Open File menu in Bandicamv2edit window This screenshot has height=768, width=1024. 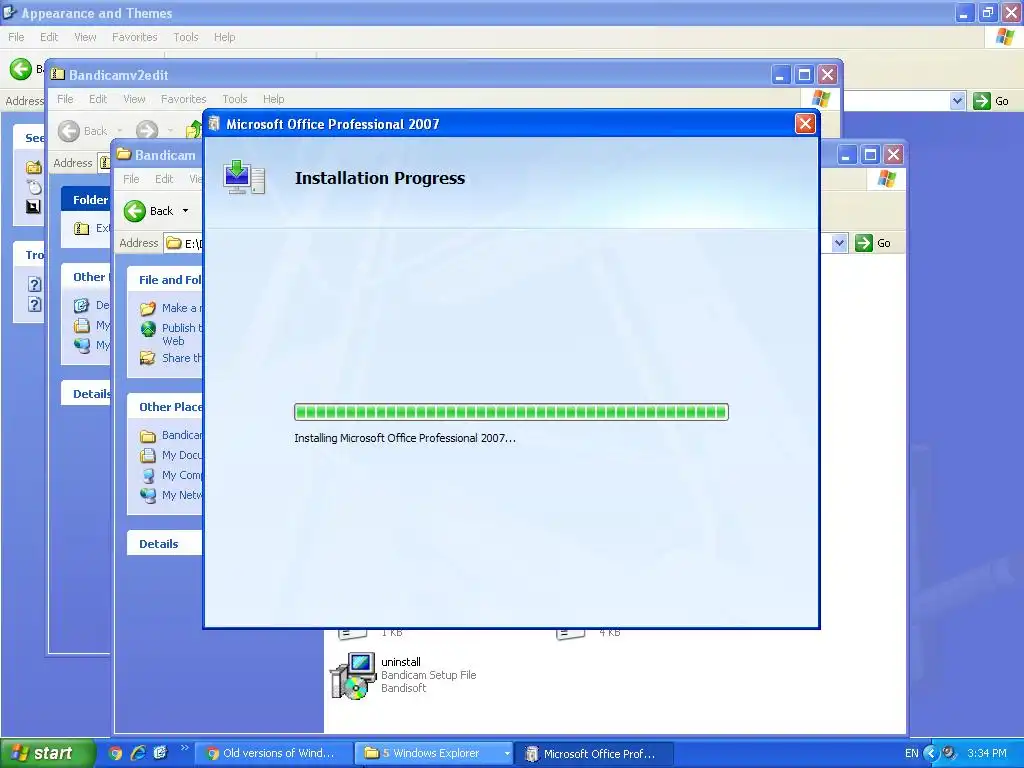coord(65,99)
